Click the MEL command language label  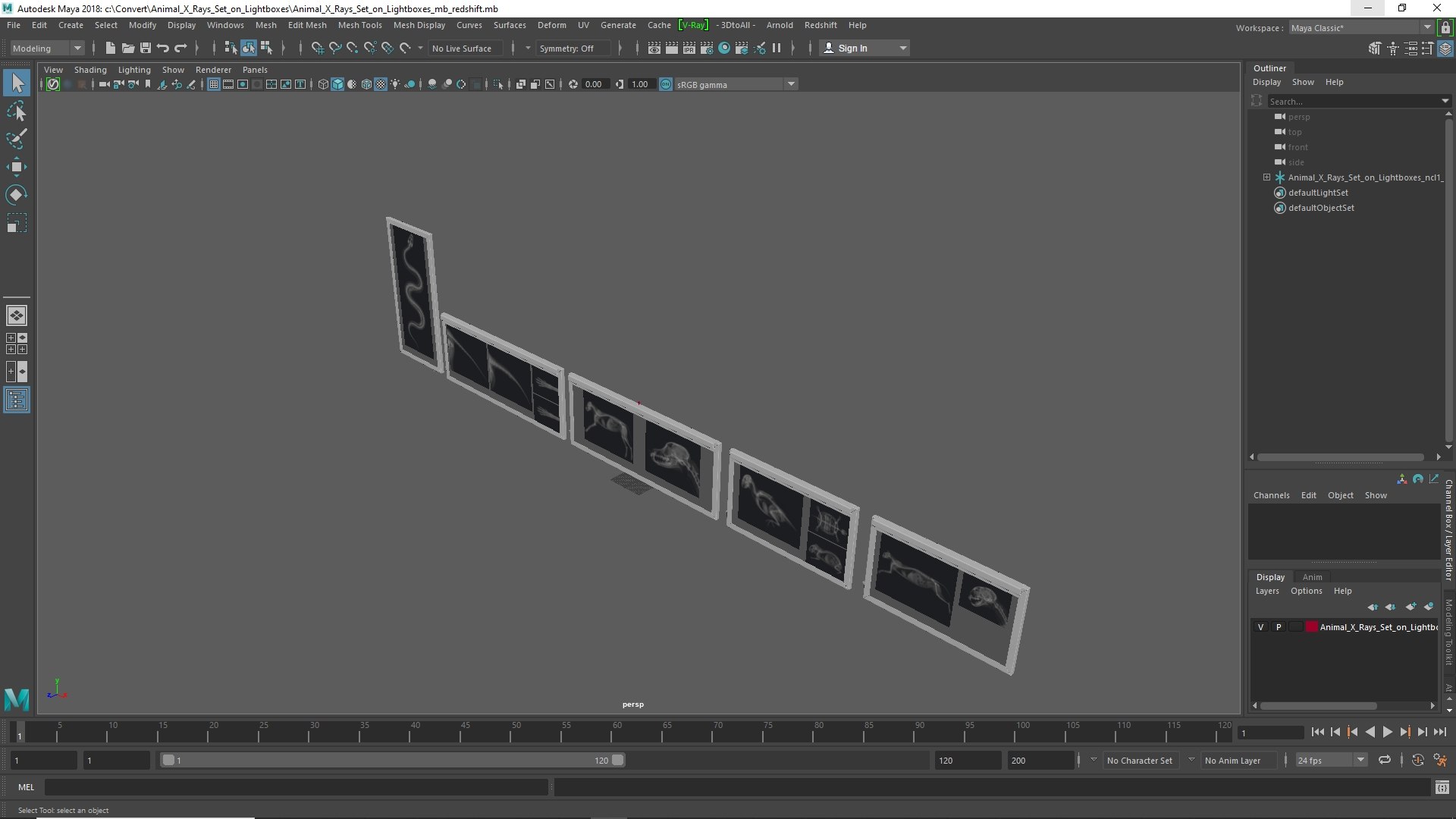coord(27,787)
